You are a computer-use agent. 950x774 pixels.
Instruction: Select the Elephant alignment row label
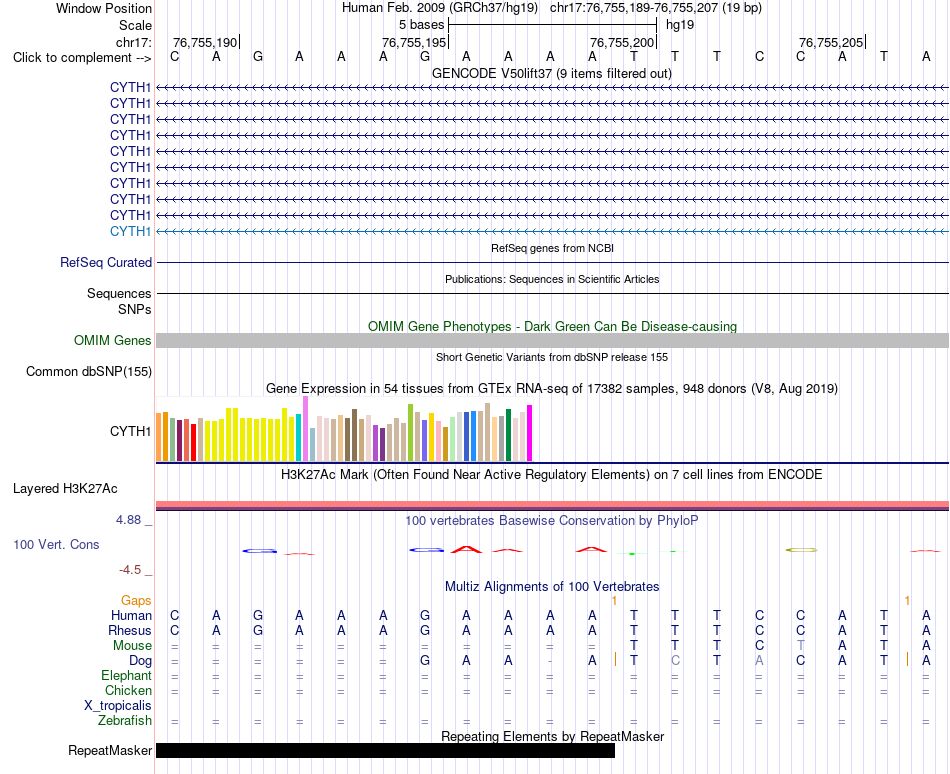(127, 675)
